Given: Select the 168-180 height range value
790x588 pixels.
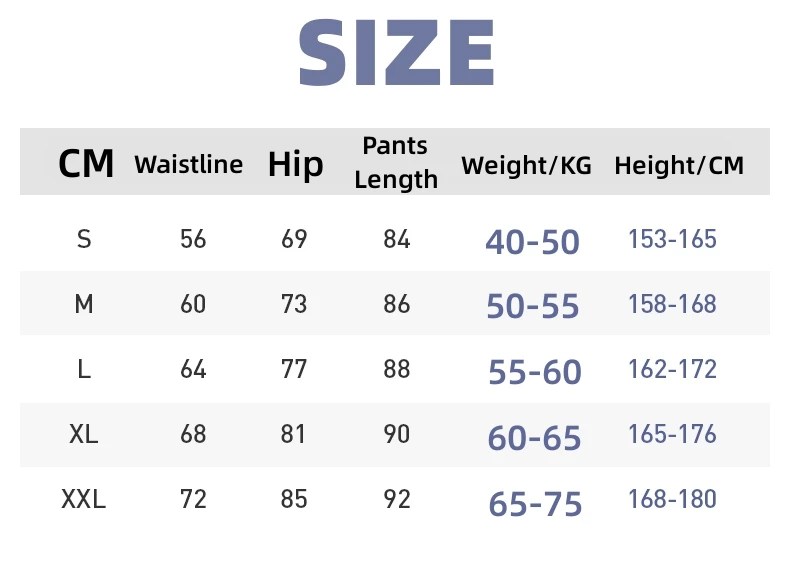Looking at the screenshot, I should (672, 499).
